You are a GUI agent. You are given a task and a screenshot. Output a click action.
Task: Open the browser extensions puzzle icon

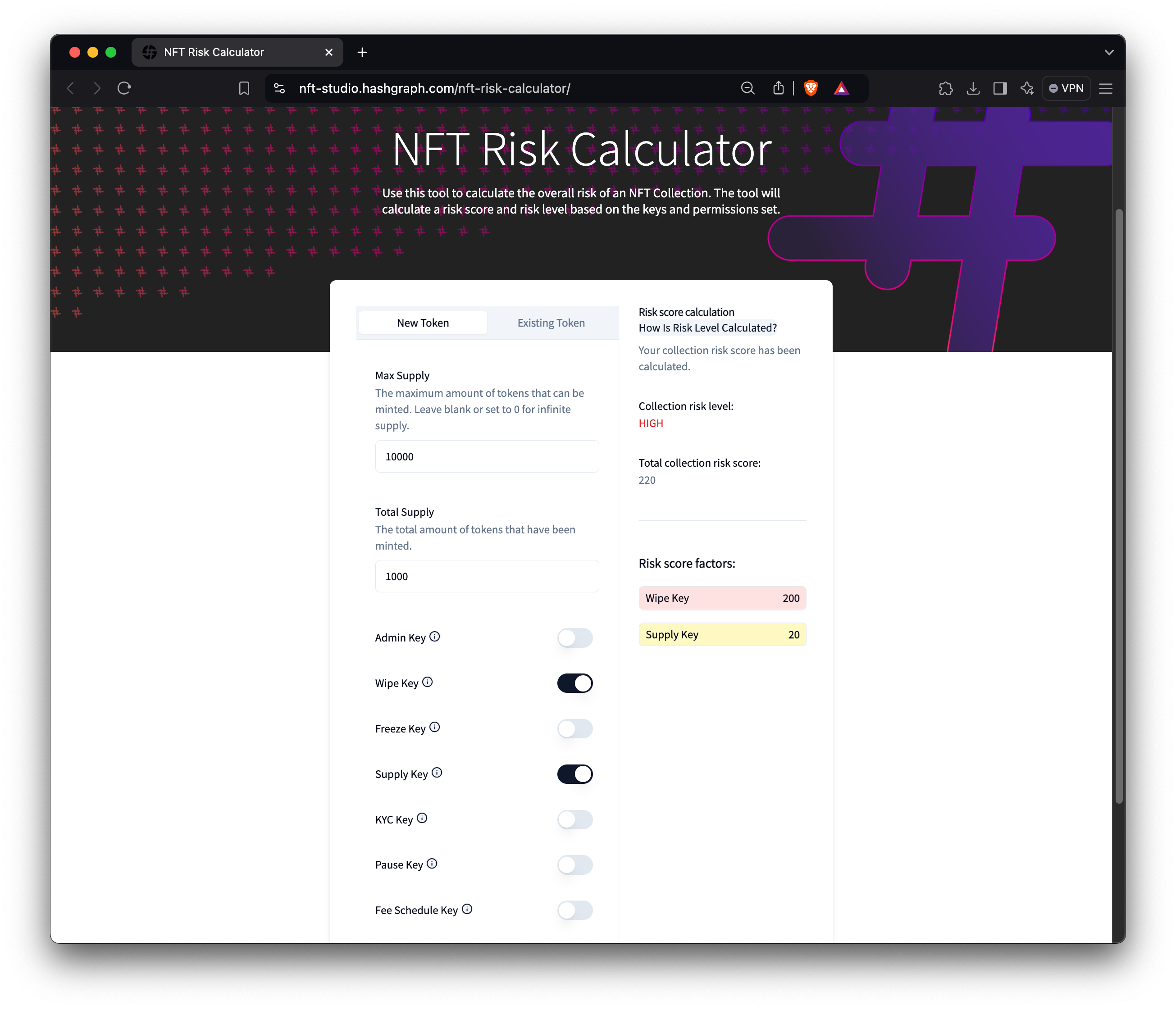[x=946, y=88]
